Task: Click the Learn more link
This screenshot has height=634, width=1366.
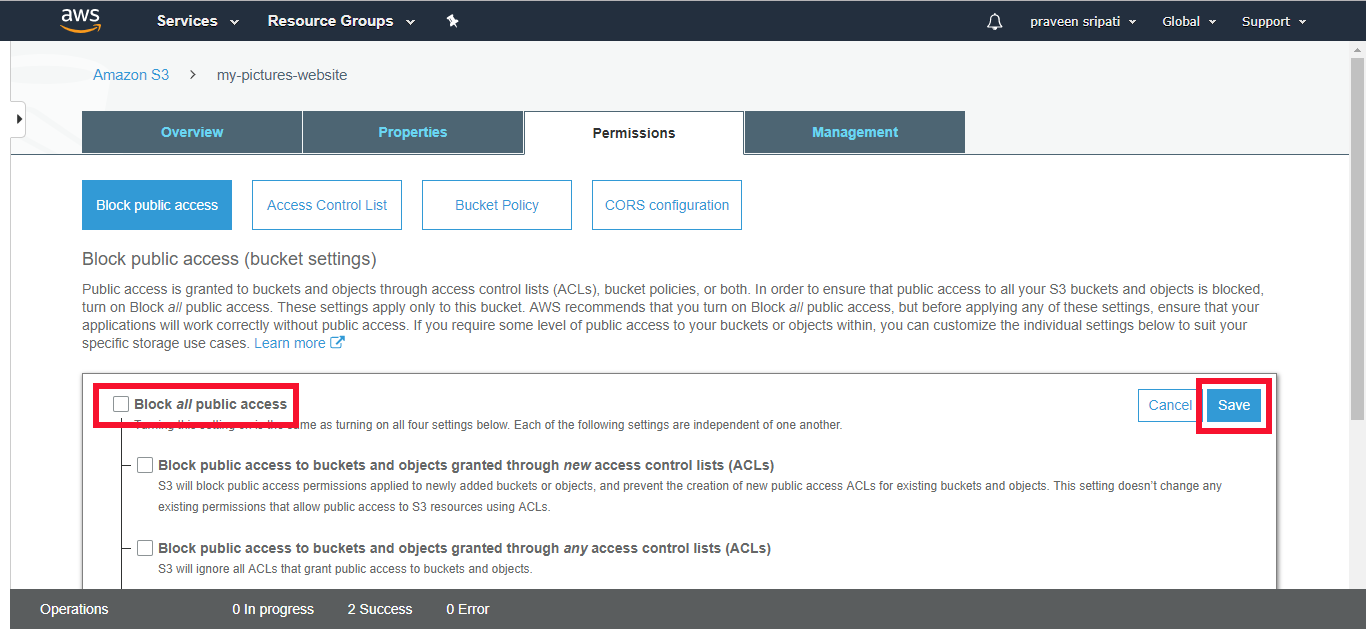Action: click(x=288, y=342)
